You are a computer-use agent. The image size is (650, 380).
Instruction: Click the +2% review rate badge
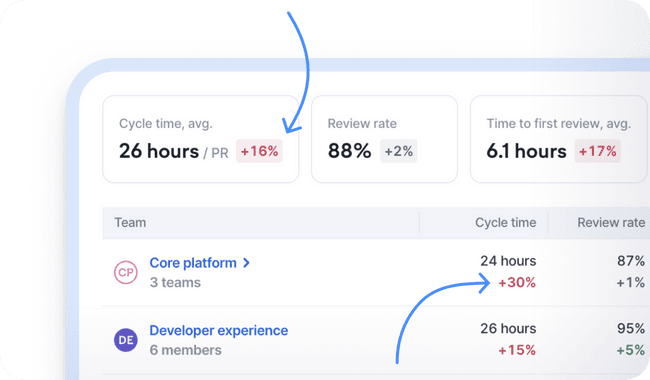coord(398,151)
